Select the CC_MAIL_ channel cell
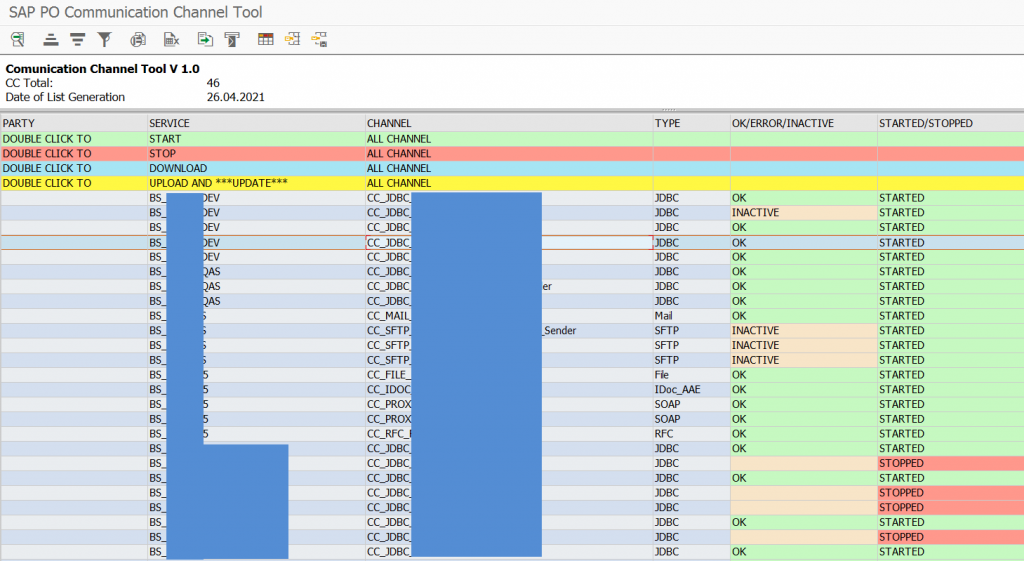This screenshot has height=561, width=1024. click(x=509, y=315)
